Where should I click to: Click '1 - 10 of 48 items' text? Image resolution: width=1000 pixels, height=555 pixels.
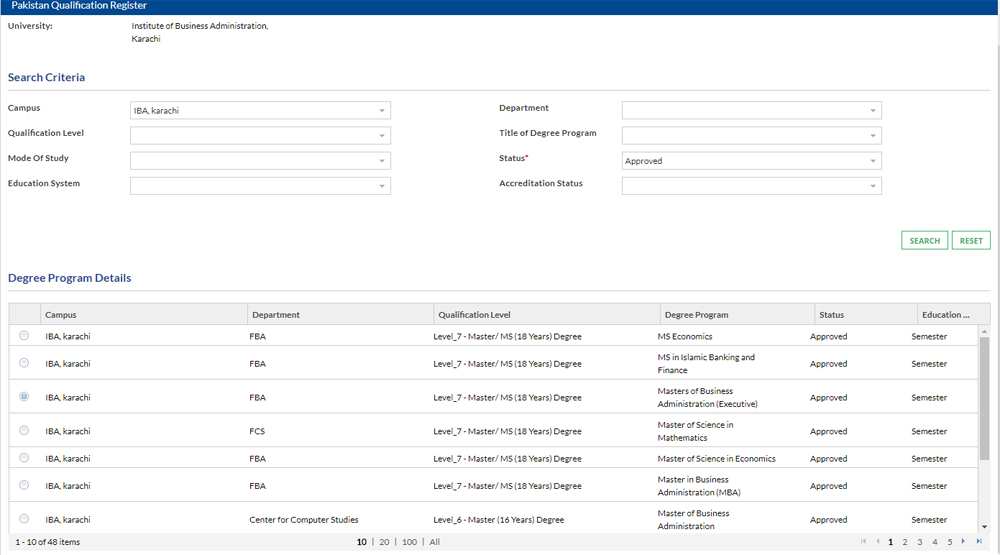click(48, 542)
